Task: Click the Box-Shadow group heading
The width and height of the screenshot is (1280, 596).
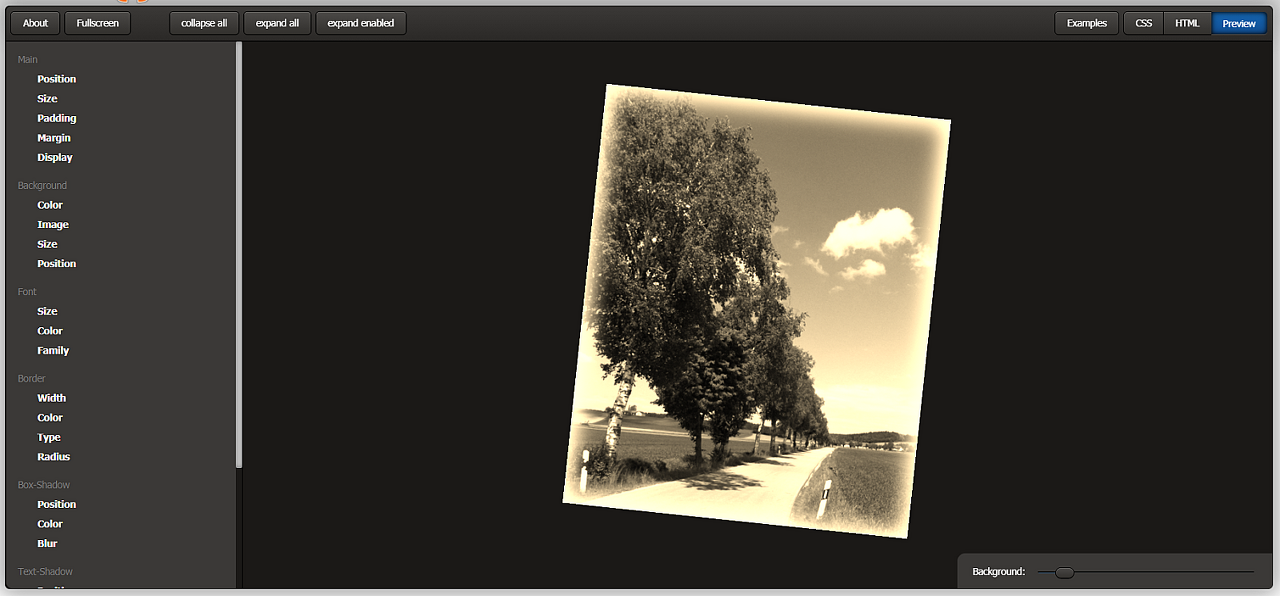Action: (x=44, y=485)
